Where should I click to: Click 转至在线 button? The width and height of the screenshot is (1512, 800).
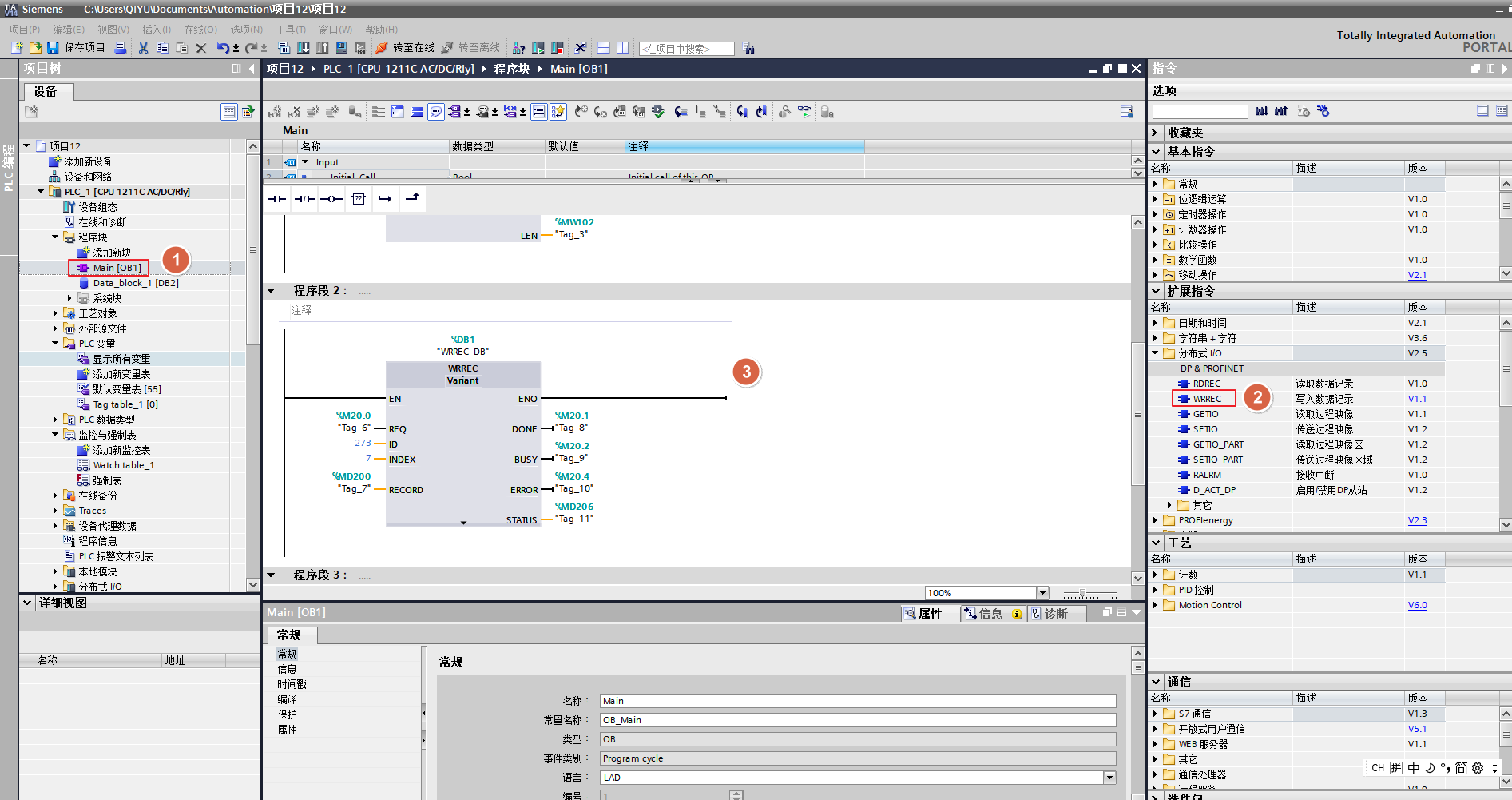coord(406,48)
